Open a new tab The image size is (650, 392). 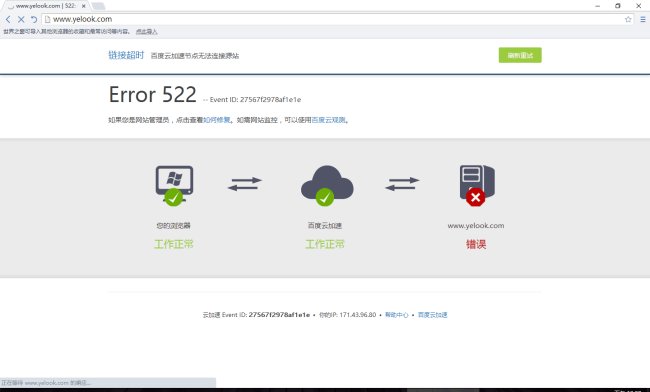pyautogui.click(x=98, y=6)
